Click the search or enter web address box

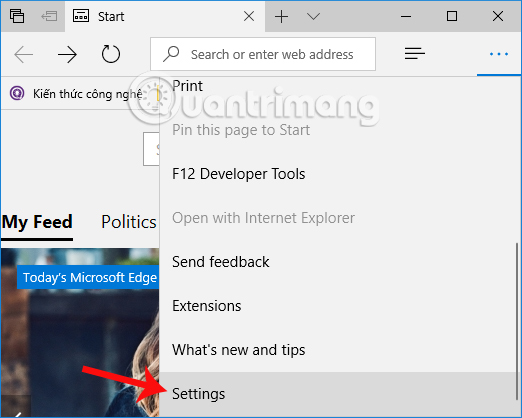pos(263,54)
